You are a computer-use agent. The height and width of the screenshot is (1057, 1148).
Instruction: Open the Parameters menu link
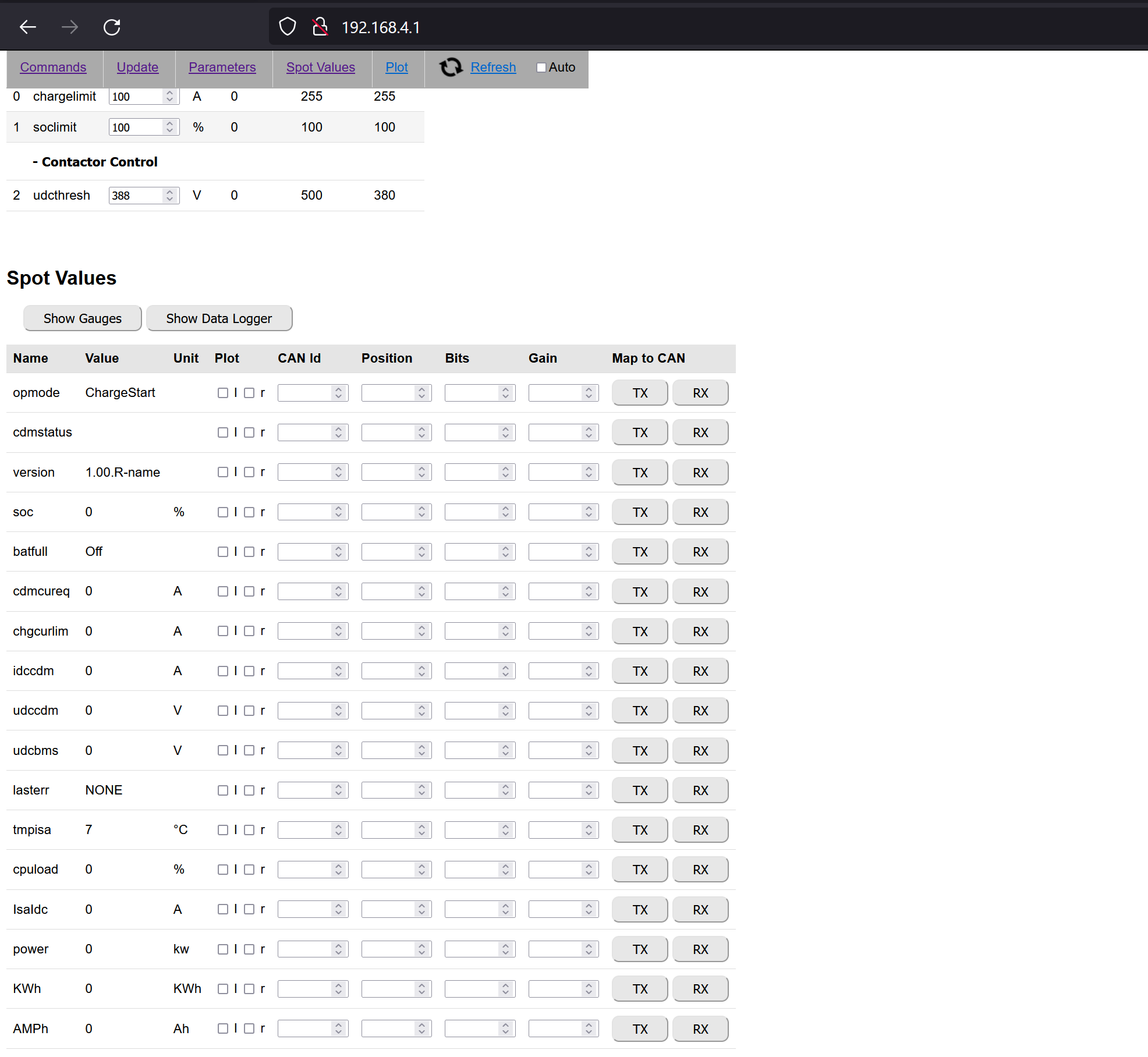coord(222,68)
